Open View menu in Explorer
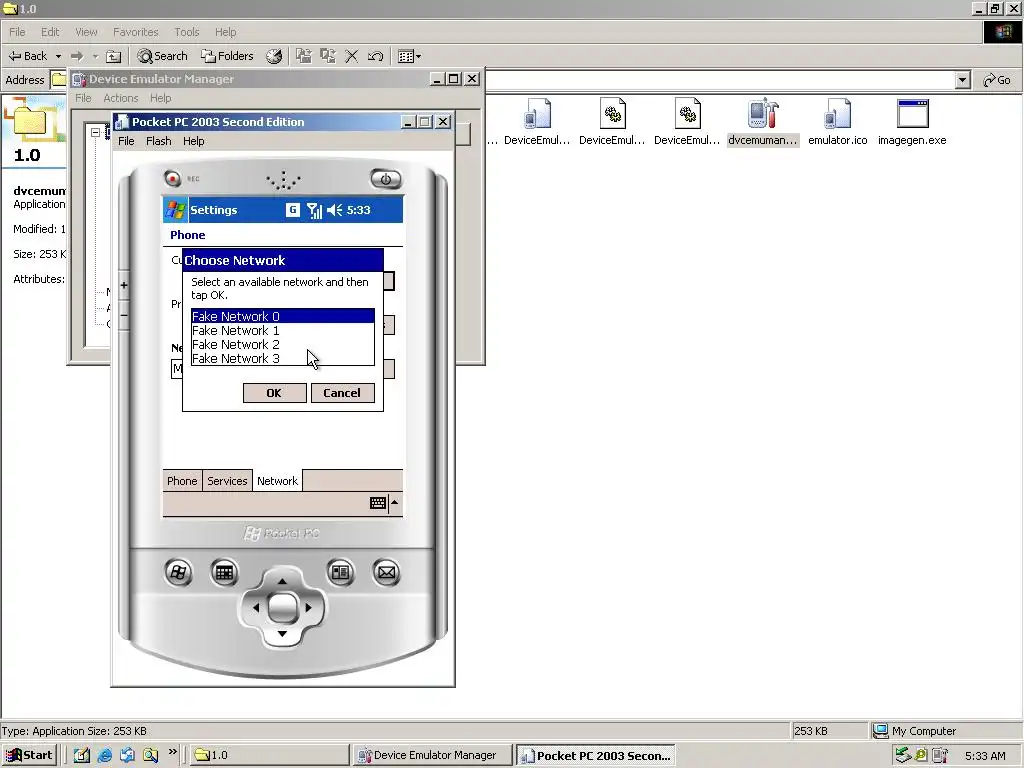This screenshot has width=1024, height=768. point(86,32)
